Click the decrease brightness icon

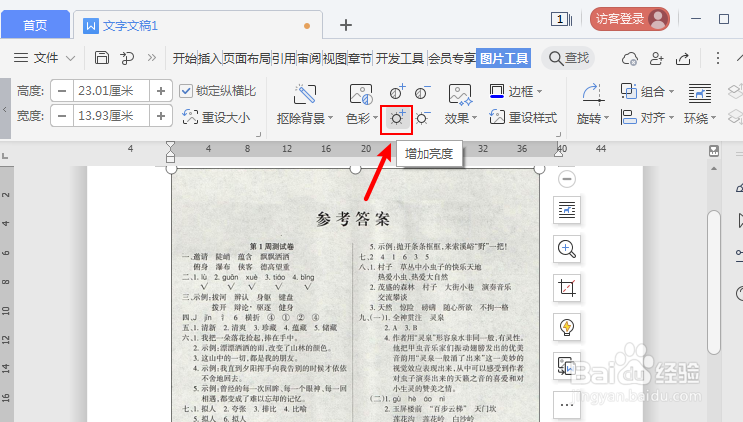tap(422, 118)
